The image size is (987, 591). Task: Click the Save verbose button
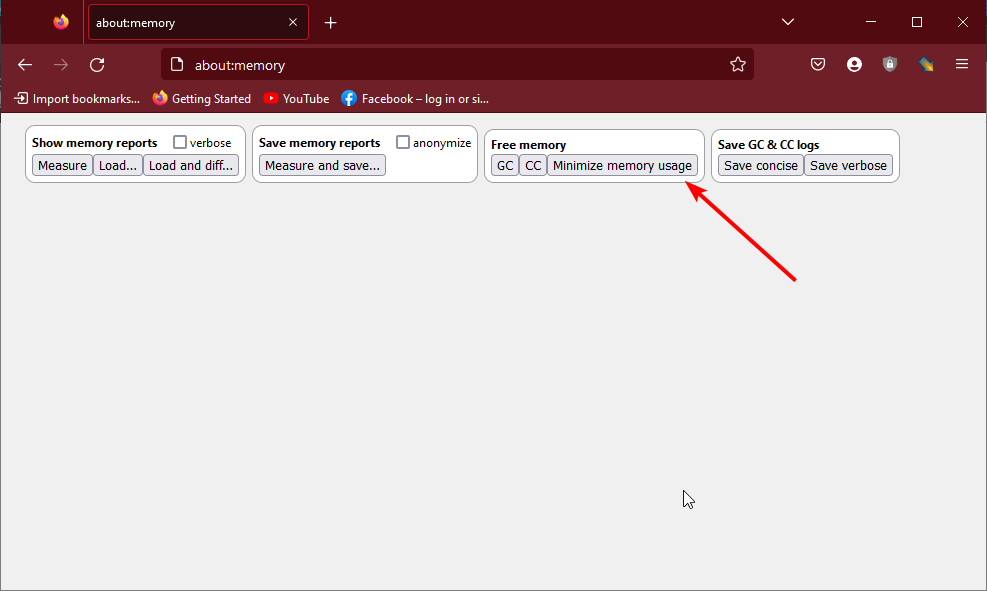tap(849, 166)
